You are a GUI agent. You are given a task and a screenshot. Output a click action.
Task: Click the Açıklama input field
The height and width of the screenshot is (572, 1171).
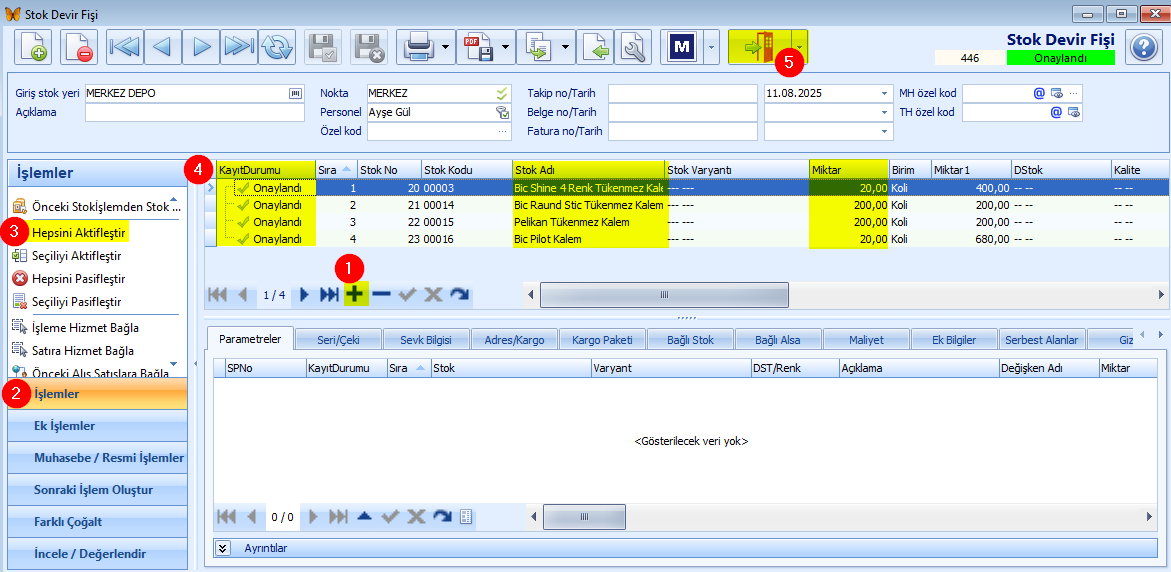(x=194, y=112)
